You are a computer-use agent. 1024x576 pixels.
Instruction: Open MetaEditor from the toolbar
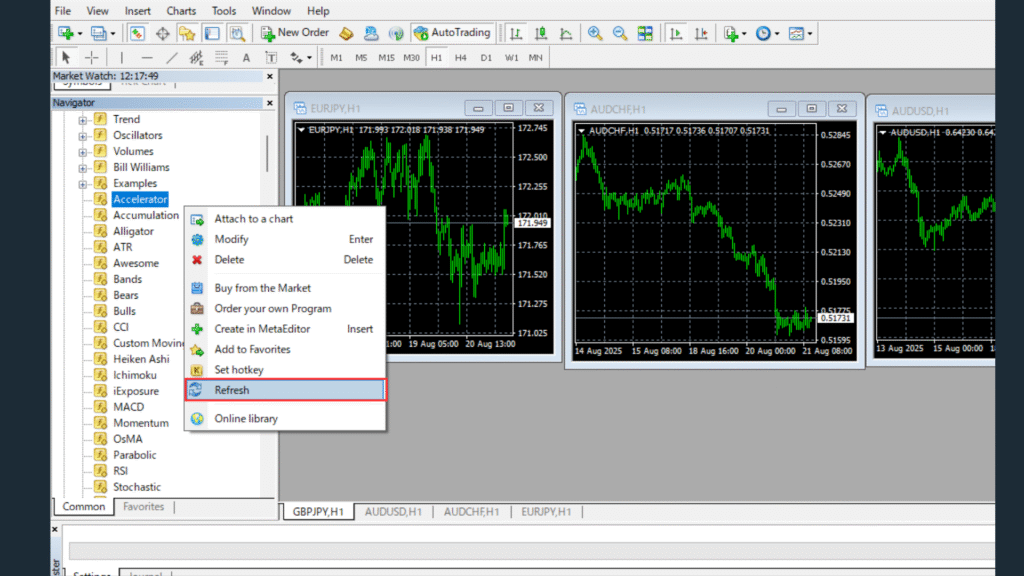pos(346,33)
